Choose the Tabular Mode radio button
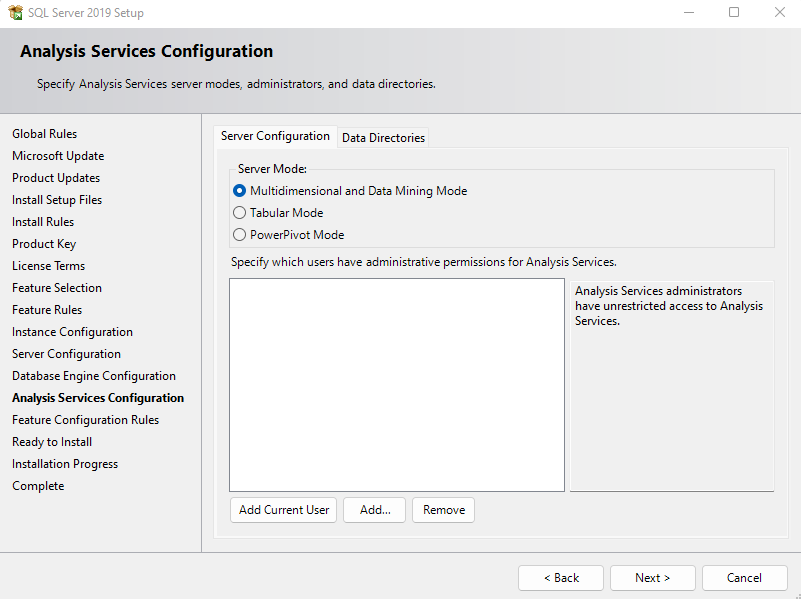This screenshot has height=599, width=801. pyautogui.click(x=240, y=213)
